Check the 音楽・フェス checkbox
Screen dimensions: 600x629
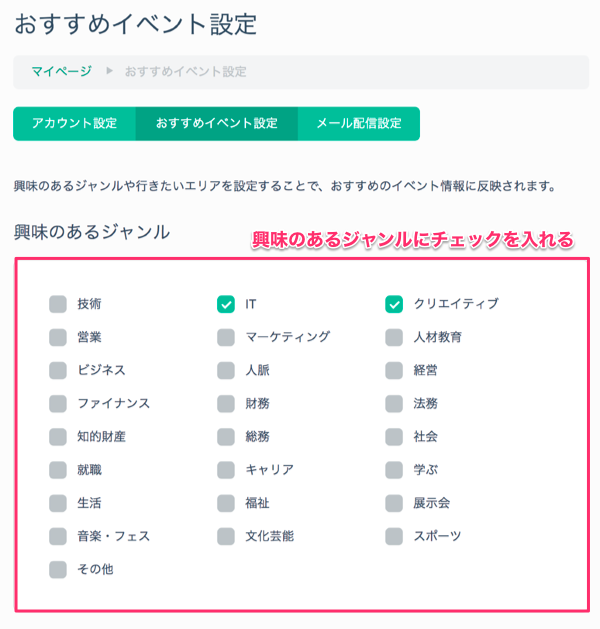(x=58, y=536)
